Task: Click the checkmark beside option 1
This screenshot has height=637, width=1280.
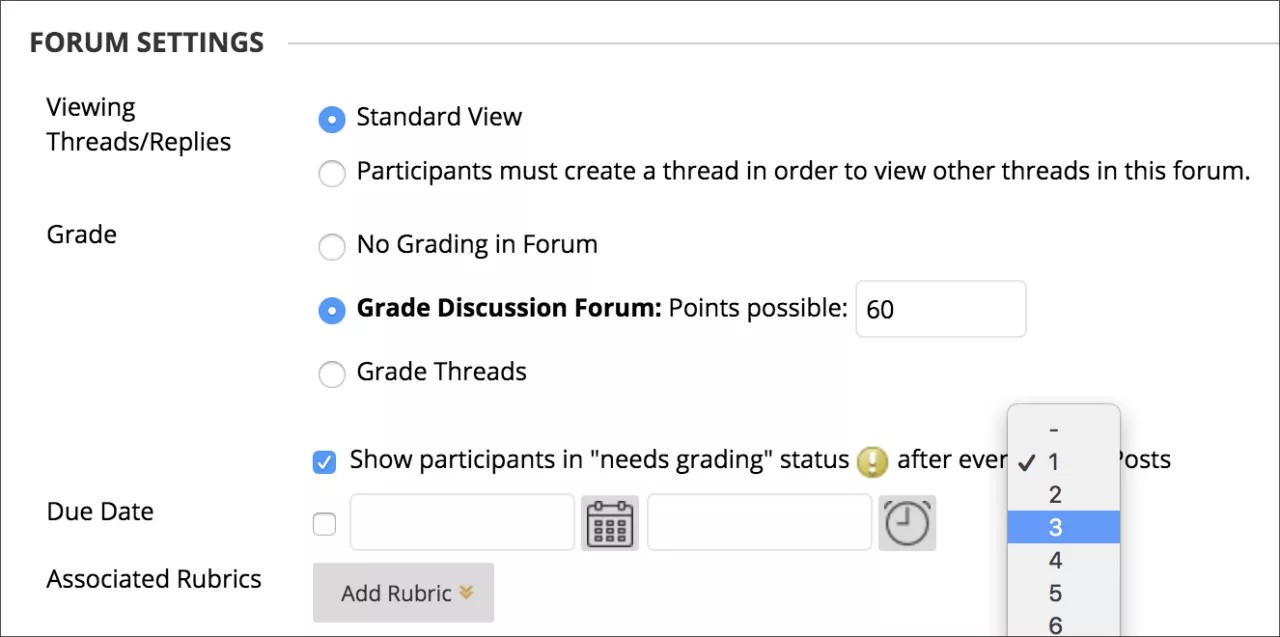Action: point(1026,462)
